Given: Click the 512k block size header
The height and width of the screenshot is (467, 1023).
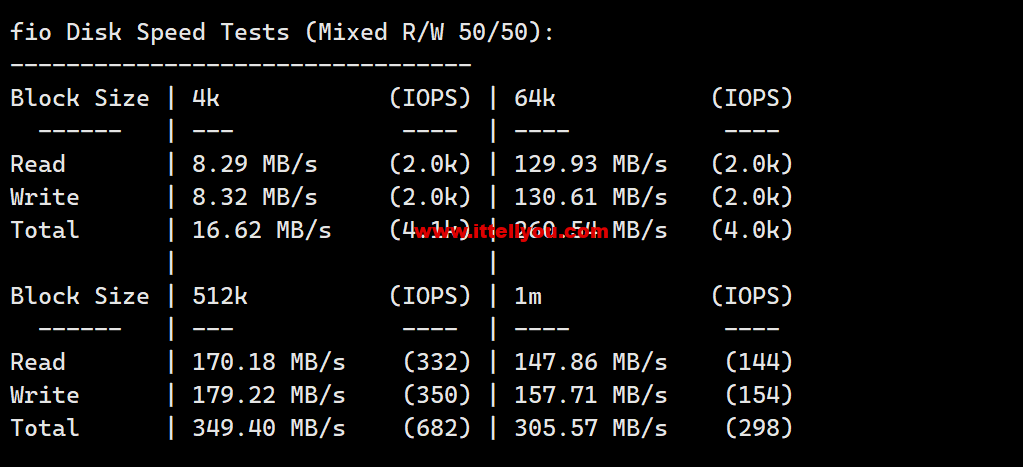Looking at the screenshot, I should tap(220, 297).
